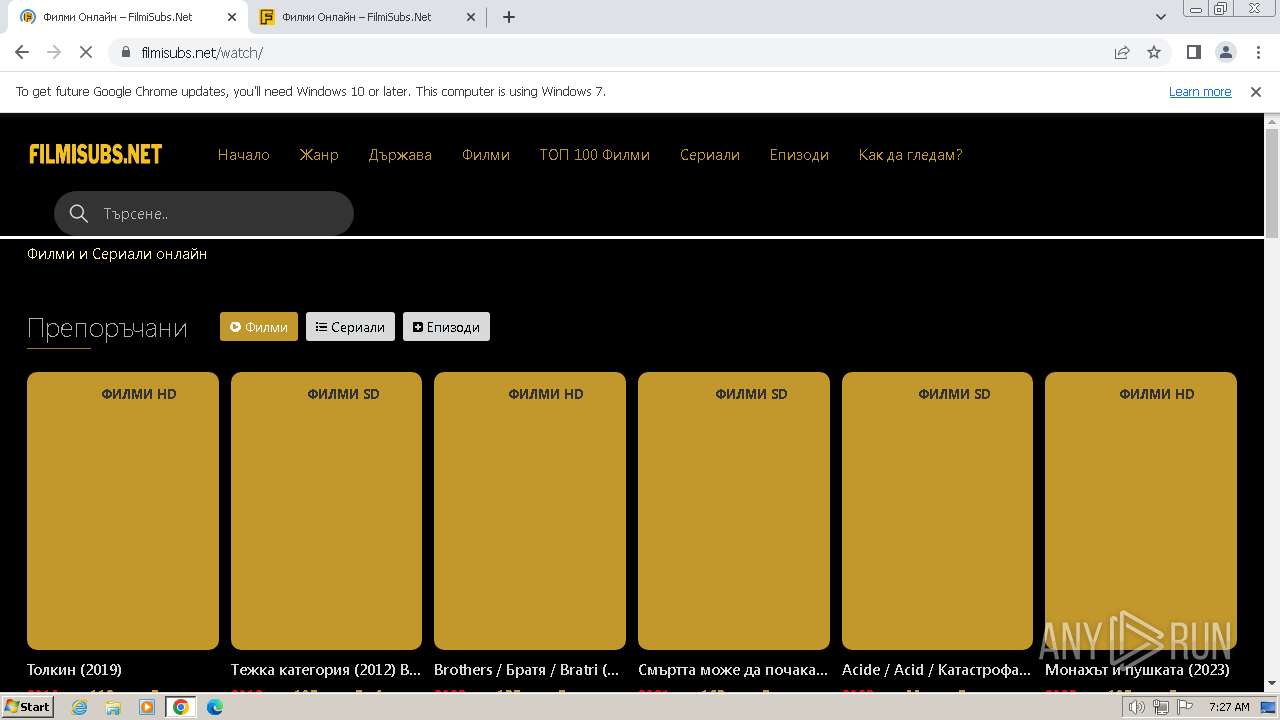Click Brothers / Братя / Bratri title
This screenshot has height=720, width=1280.
coord(527,670)
